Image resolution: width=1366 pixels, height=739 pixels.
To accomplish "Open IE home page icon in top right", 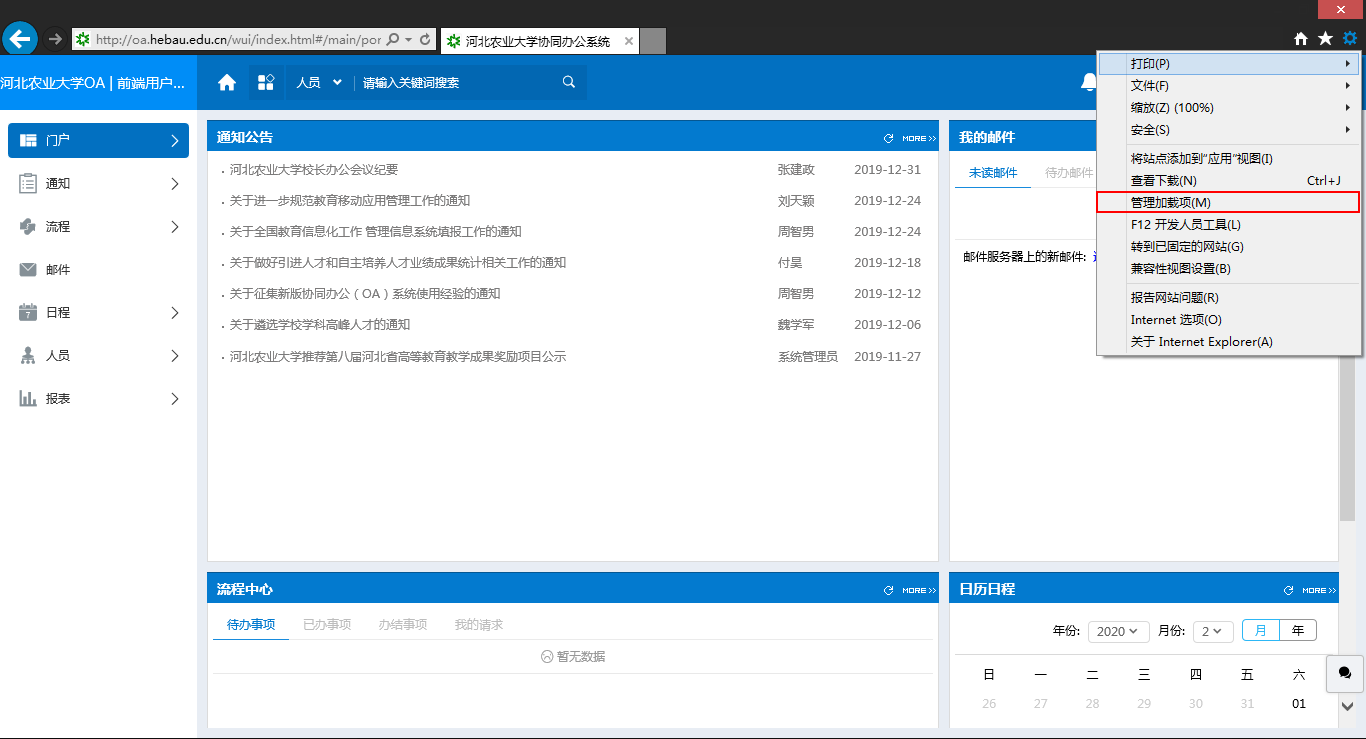I will [1301, 39].
